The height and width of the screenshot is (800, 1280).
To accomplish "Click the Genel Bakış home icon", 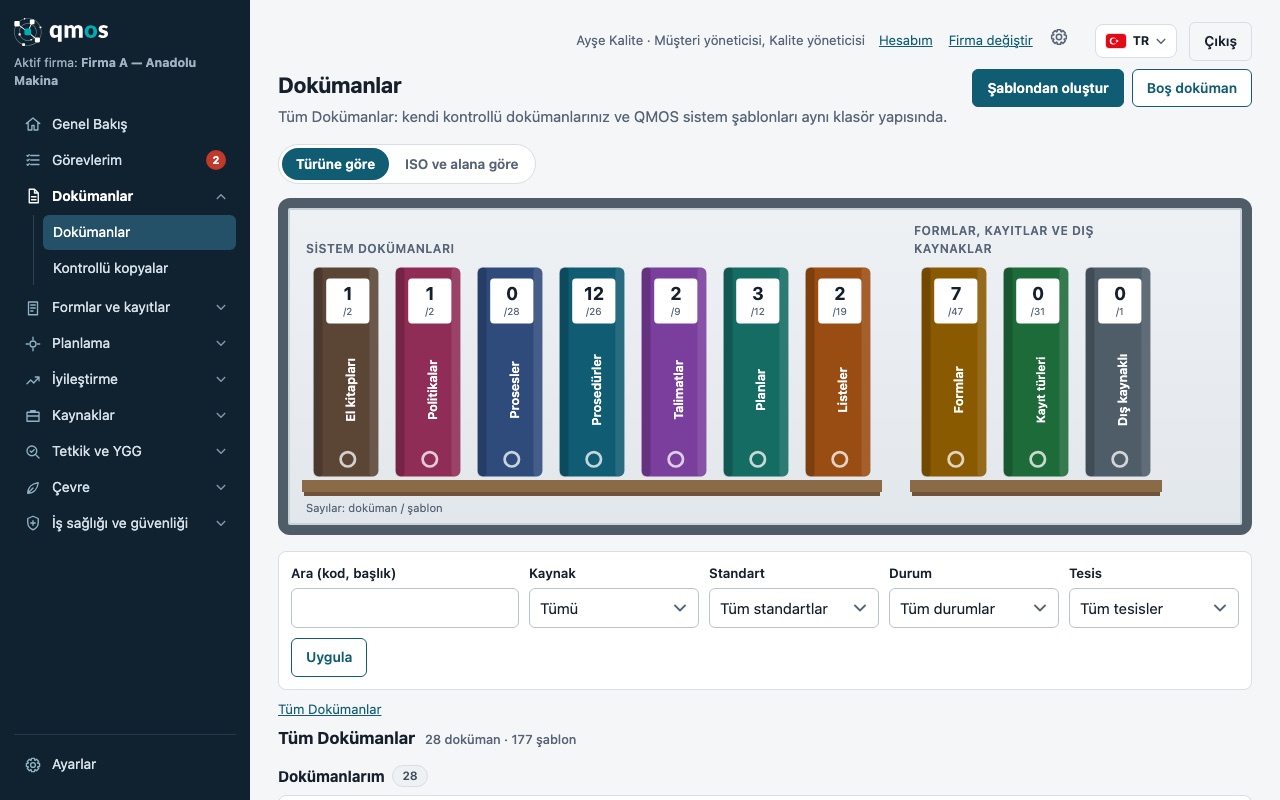I will [x=33, y=124].
